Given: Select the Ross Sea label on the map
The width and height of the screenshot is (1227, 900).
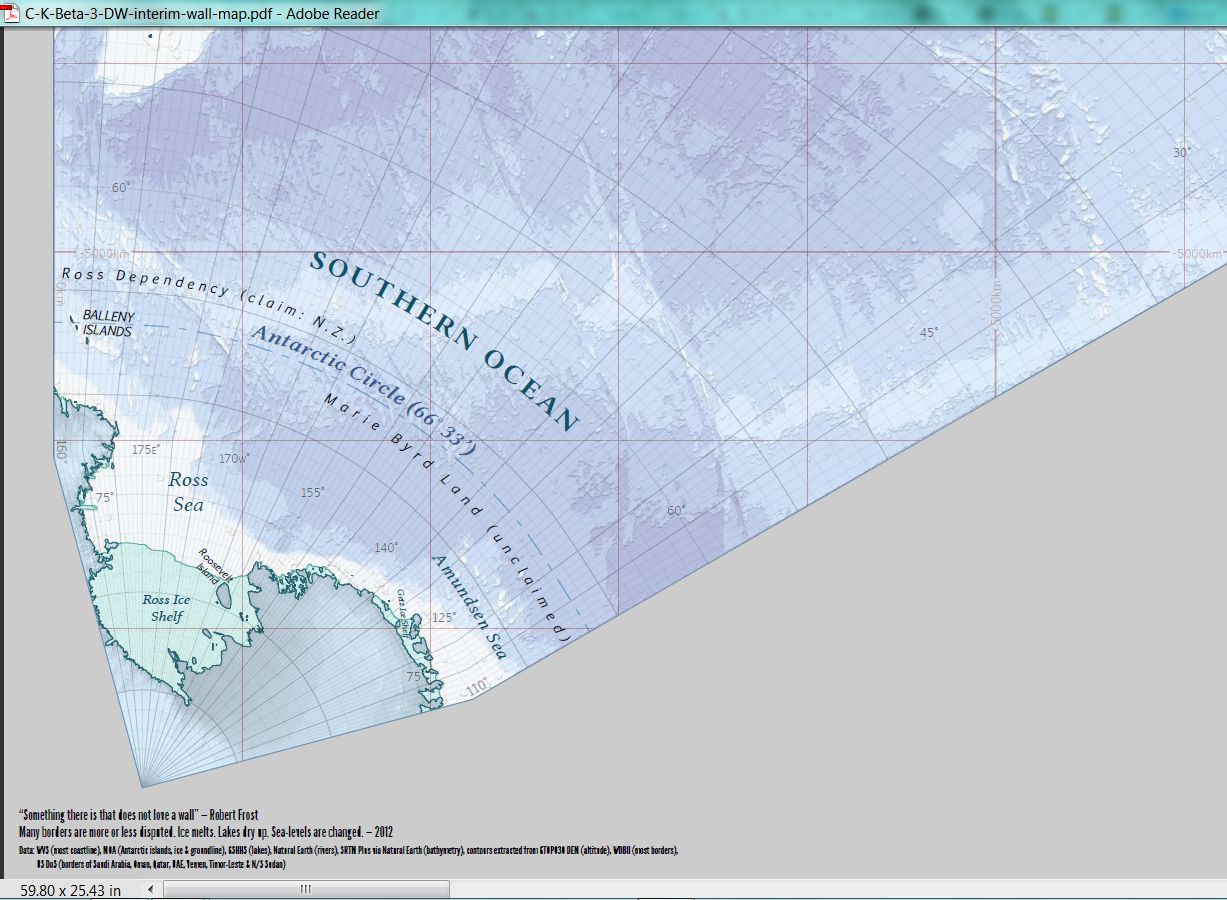Looking at the screenshot, I should tap(188, 491).
